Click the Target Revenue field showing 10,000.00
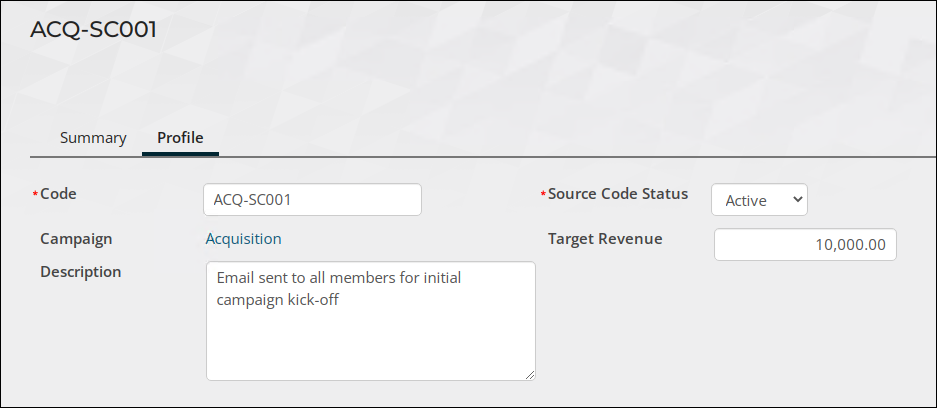Screen dimensions: 937x408 point(805,244)
